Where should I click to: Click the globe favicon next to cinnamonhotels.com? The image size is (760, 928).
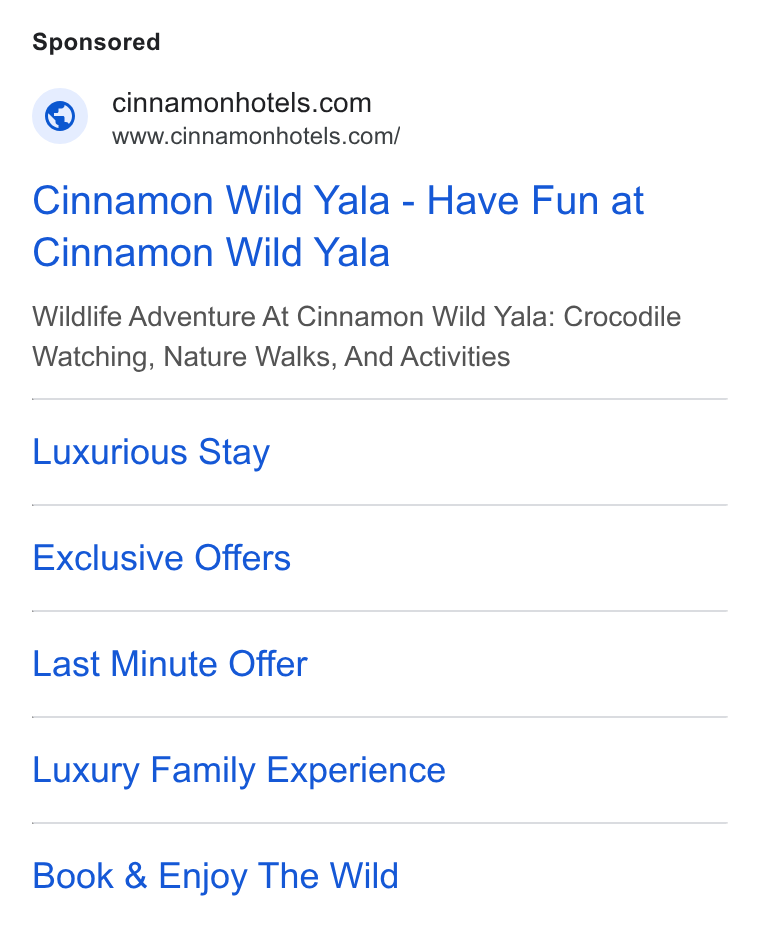60,116
